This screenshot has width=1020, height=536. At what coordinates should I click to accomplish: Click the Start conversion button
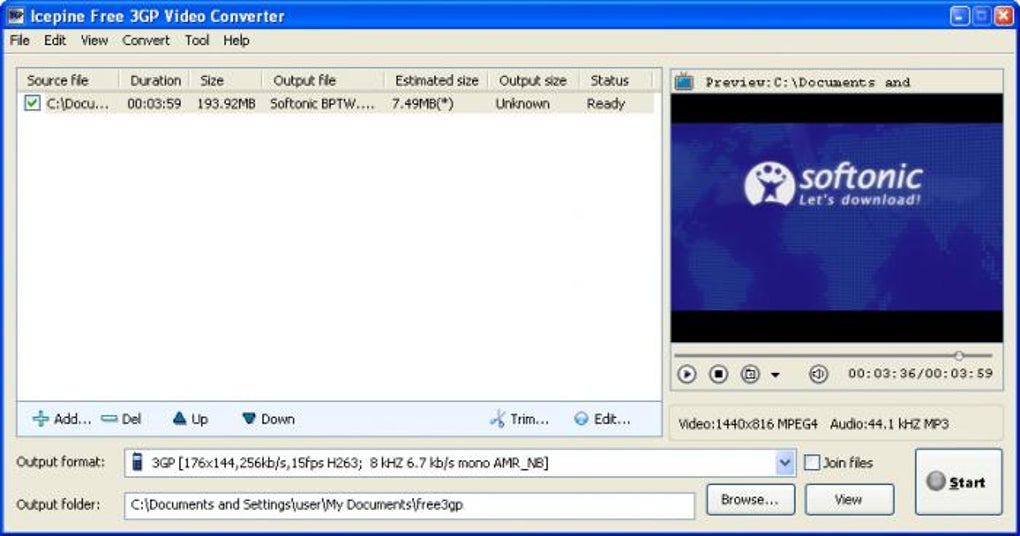[x=958, y=482]
